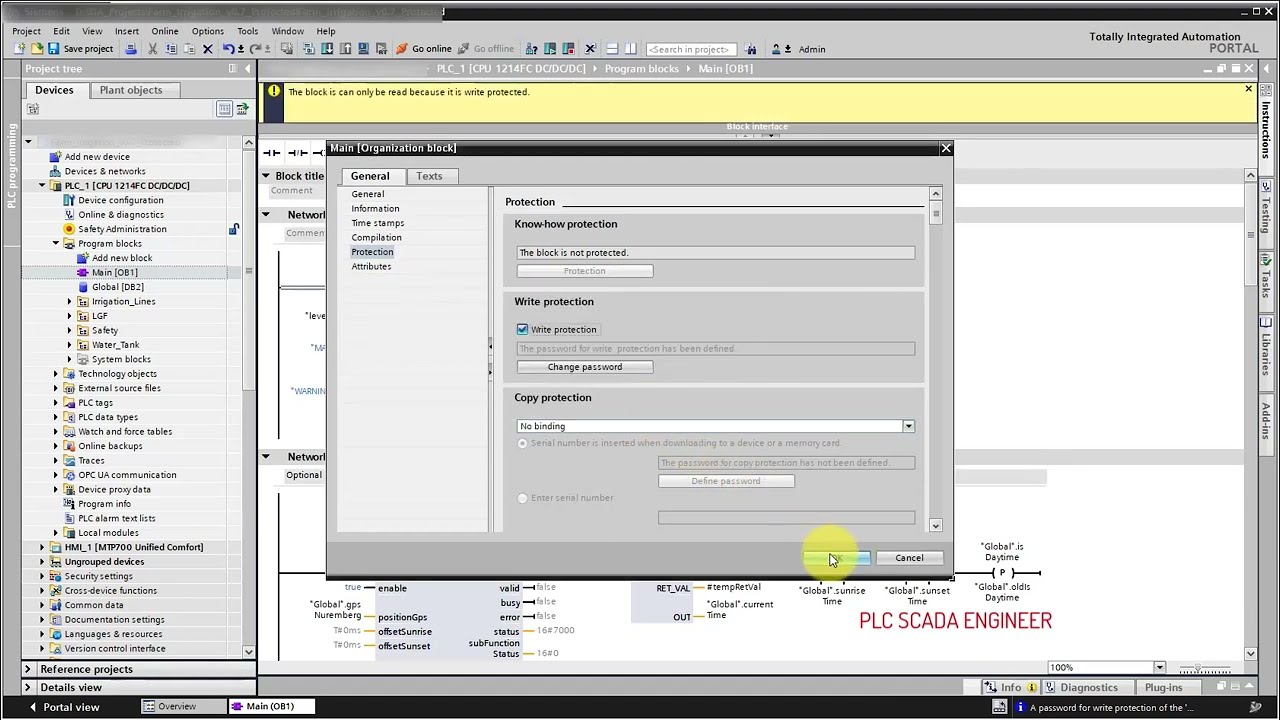Image resolution: width=1280 pixels, height=720 pixels.
Task: Click the Undo arrow icon
Action: [229, 49]
